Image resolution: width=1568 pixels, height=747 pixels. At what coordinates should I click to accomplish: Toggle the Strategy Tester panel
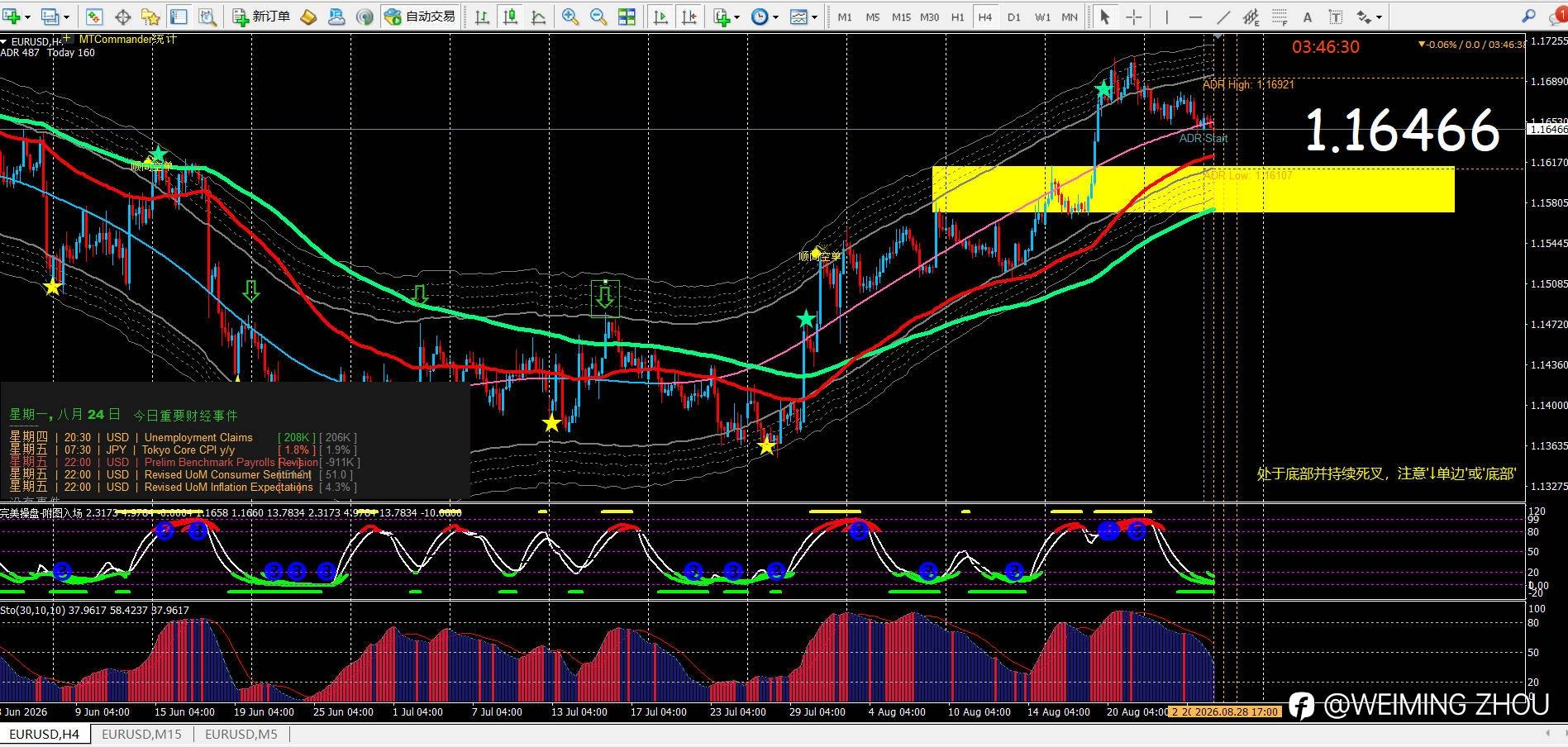click(207, 17)
